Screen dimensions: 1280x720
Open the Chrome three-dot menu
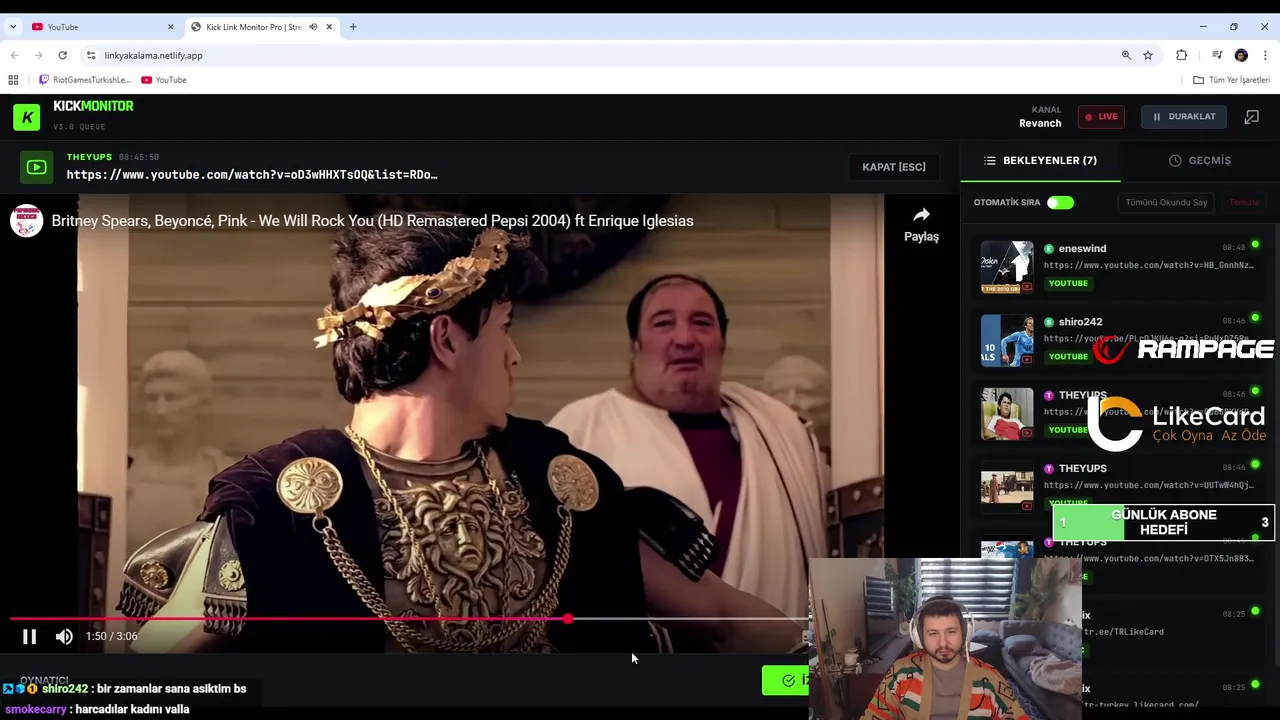[x=1266, y=55]
